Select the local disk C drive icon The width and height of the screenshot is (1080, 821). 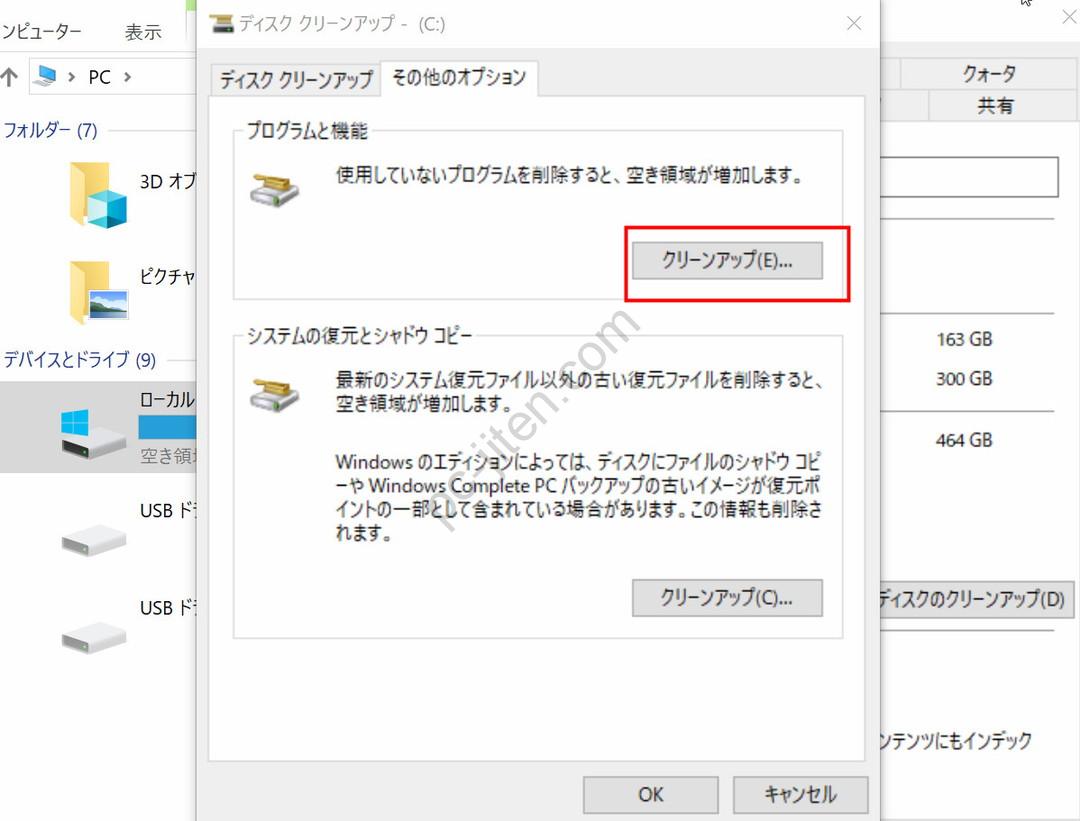point(91,434)
